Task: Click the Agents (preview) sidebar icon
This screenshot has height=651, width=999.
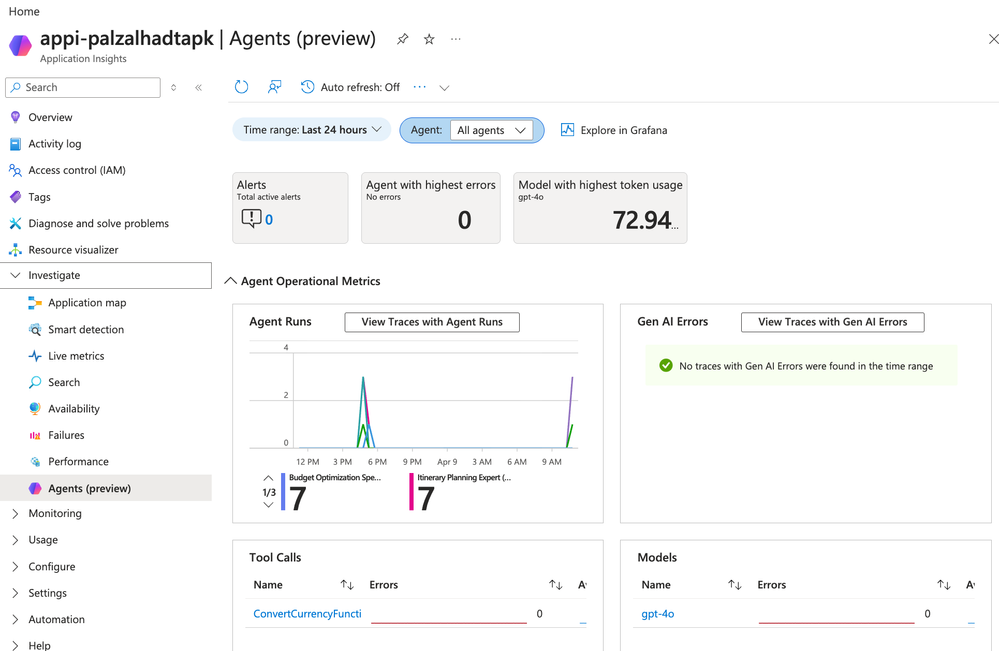Action: tap(35, 489)
